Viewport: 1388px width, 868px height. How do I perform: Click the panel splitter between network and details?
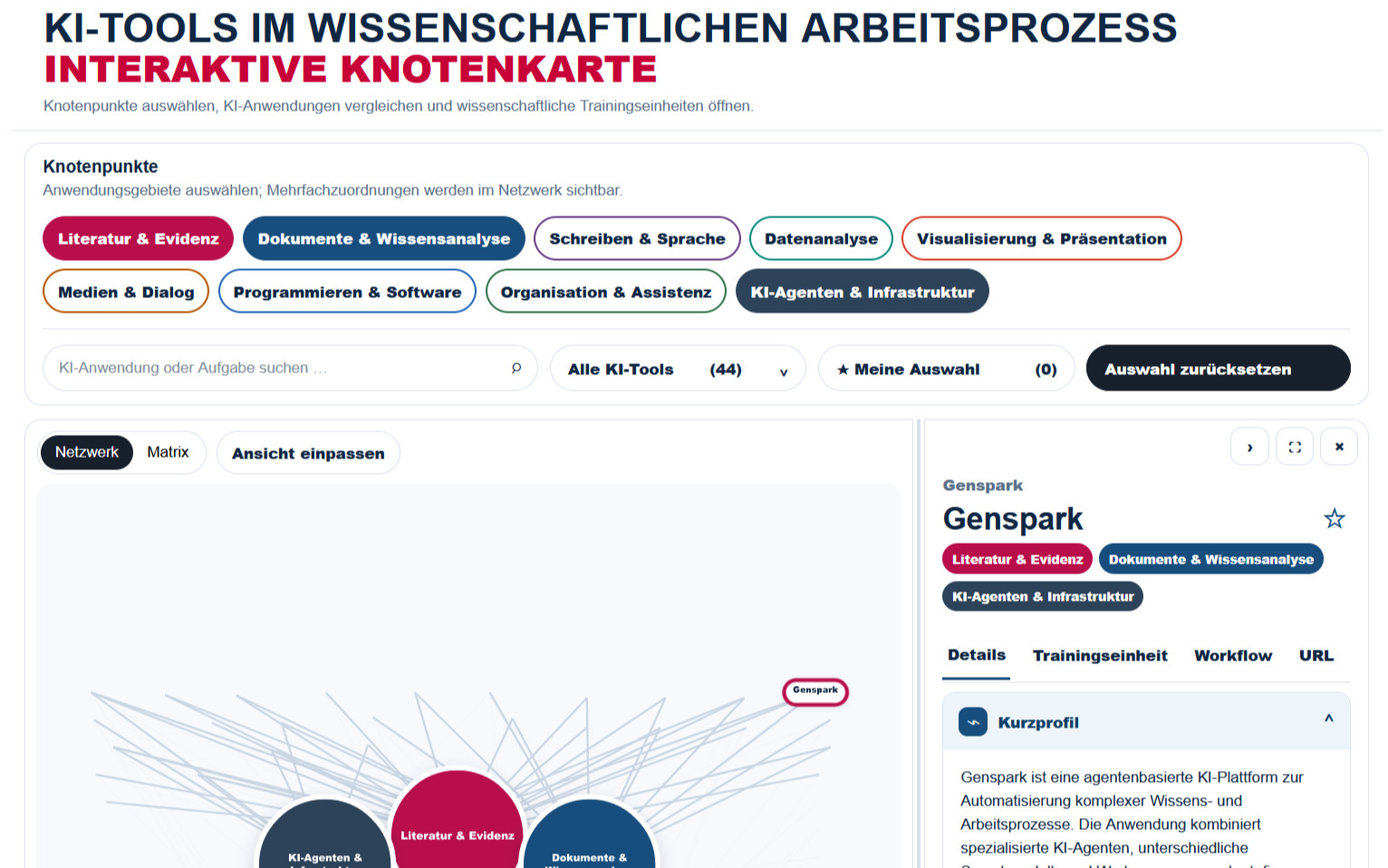pos(919,643)
